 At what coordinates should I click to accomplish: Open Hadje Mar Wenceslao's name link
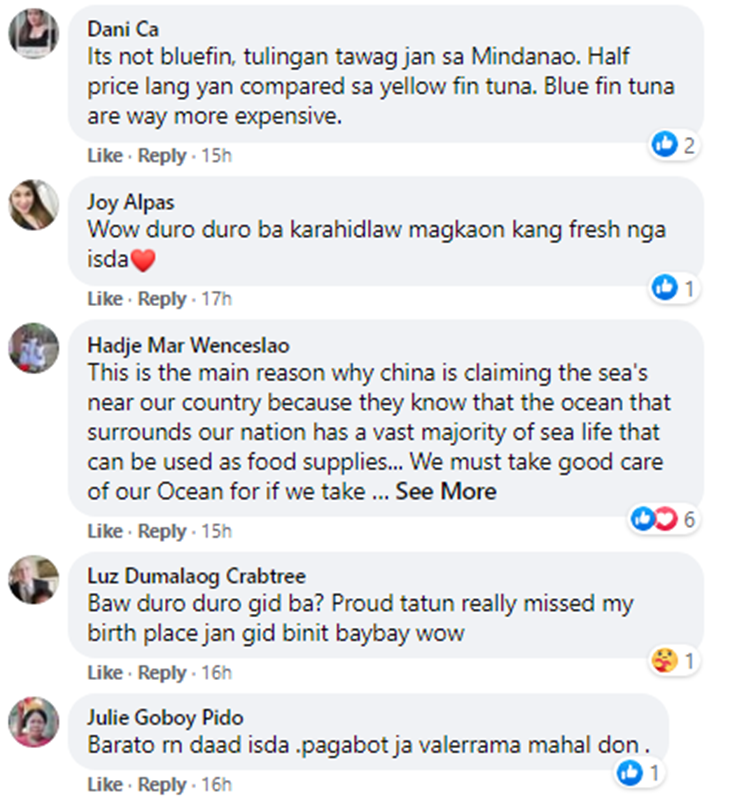pyautogui.click(x=188, y=346)
